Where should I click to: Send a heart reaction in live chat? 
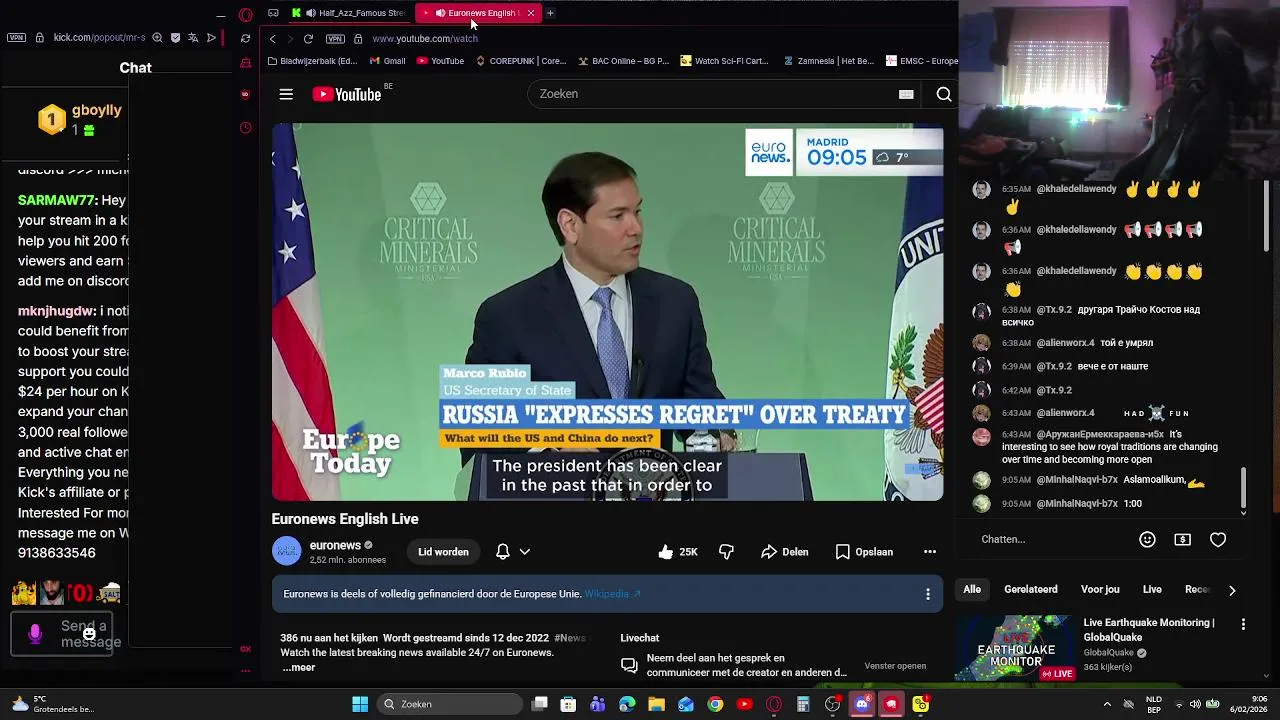(x=1218, y=539)
